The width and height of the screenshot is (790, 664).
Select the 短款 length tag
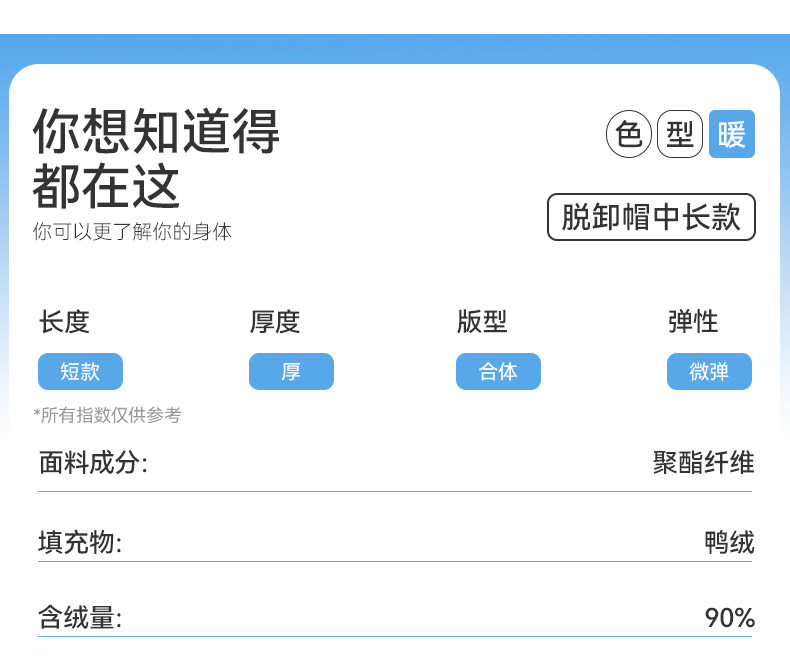(80, 372)
